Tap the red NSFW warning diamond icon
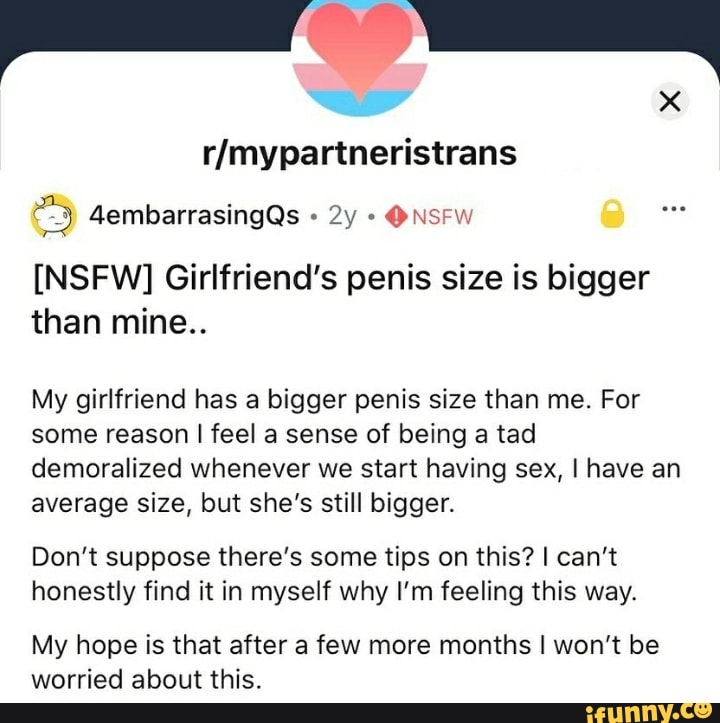720x723 pixels. point(396,216)
